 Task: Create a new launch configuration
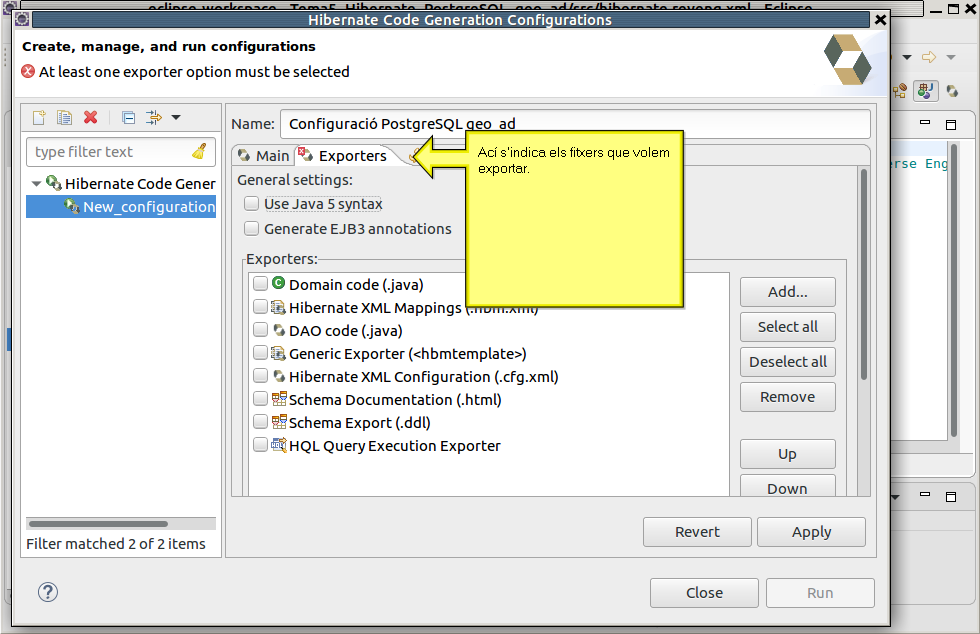[39, 118]
